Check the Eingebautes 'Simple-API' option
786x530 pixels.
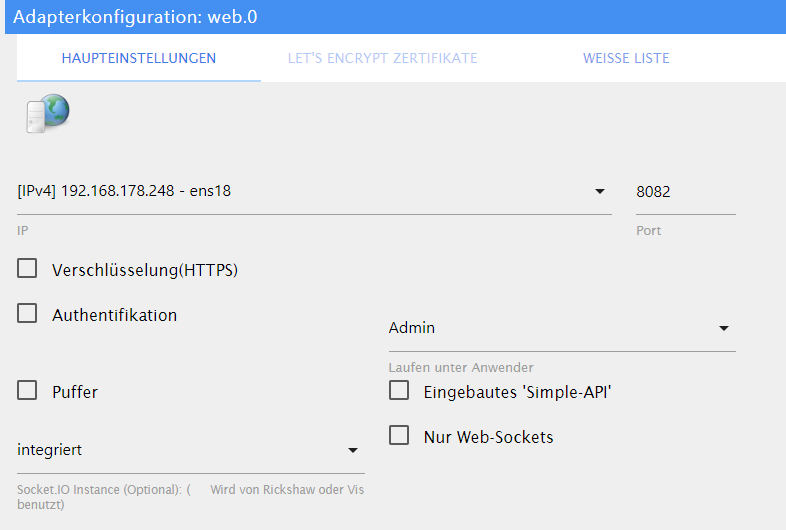399,390
